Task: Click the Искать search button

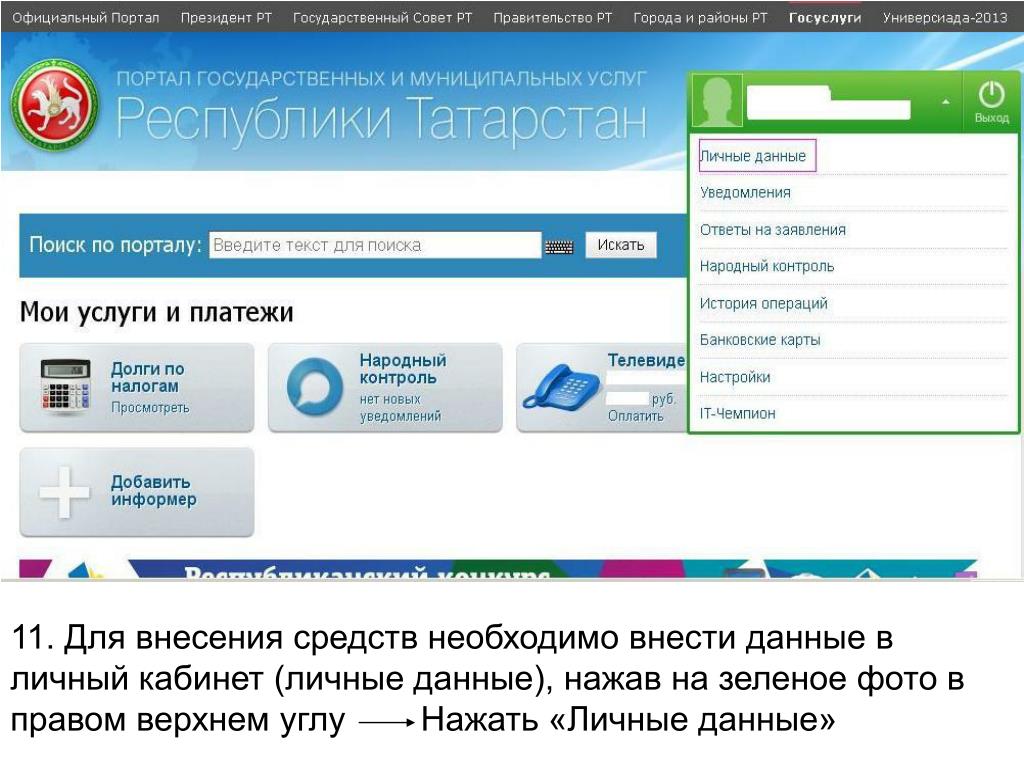Action: (x=620, y=245)
